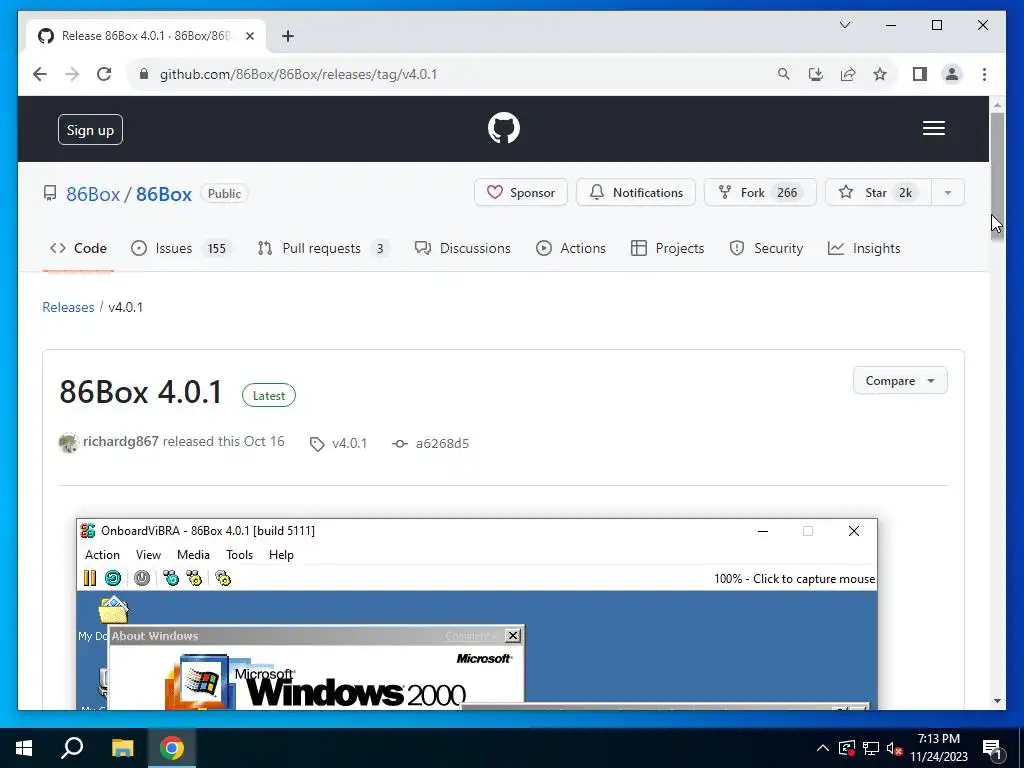The height and width of the screenshot is (768, 1024).
Task: Expand the Compare dropdown
Action: (x=900, y=381)
